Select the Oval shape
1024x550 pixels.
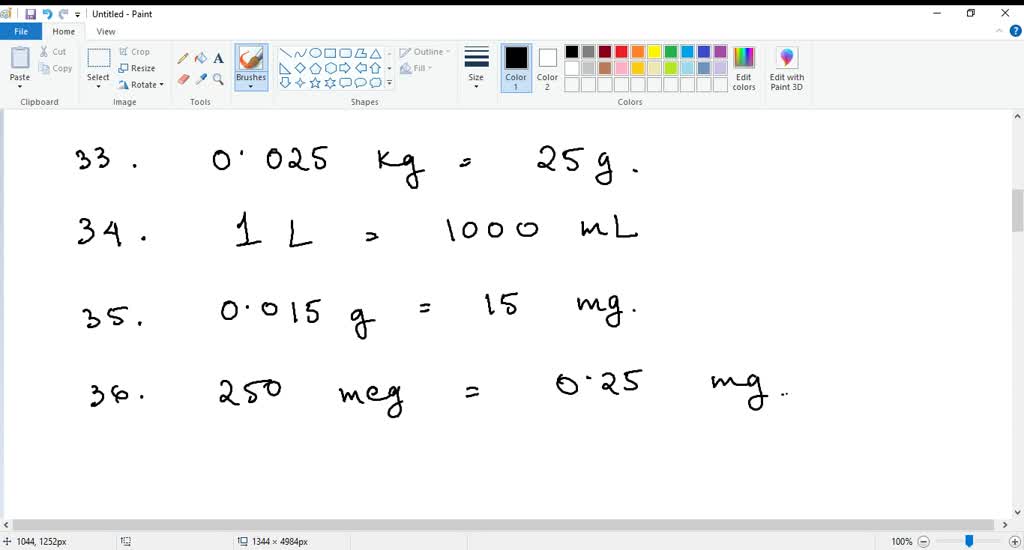(x=315, y=53)
